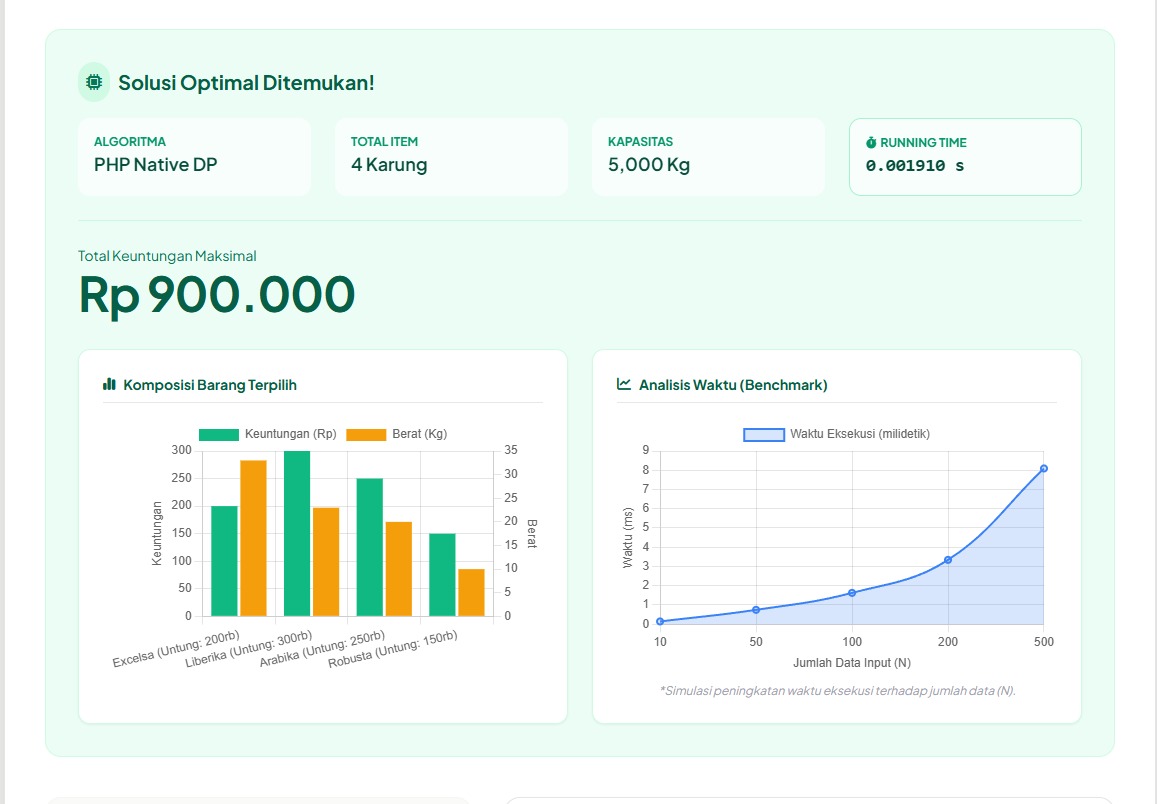Click the green Excelsa profit bar
Screen dimensions: 1157x804
pos(224,560)
